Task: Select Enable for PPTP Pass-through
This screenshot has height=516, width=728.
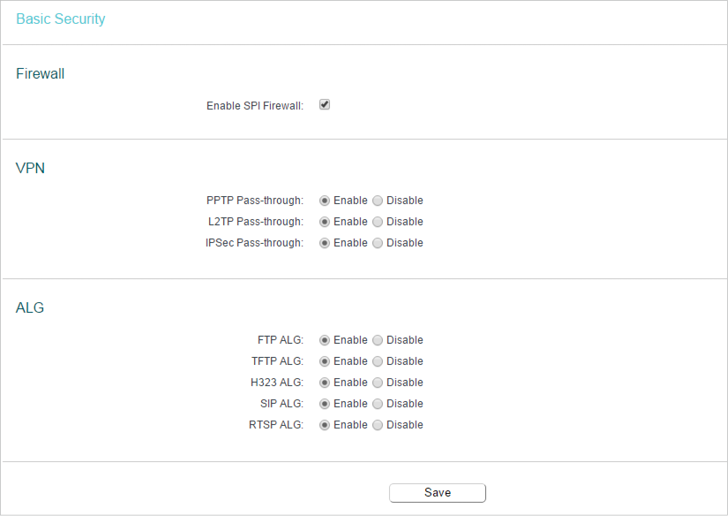Action: point(325,201)
